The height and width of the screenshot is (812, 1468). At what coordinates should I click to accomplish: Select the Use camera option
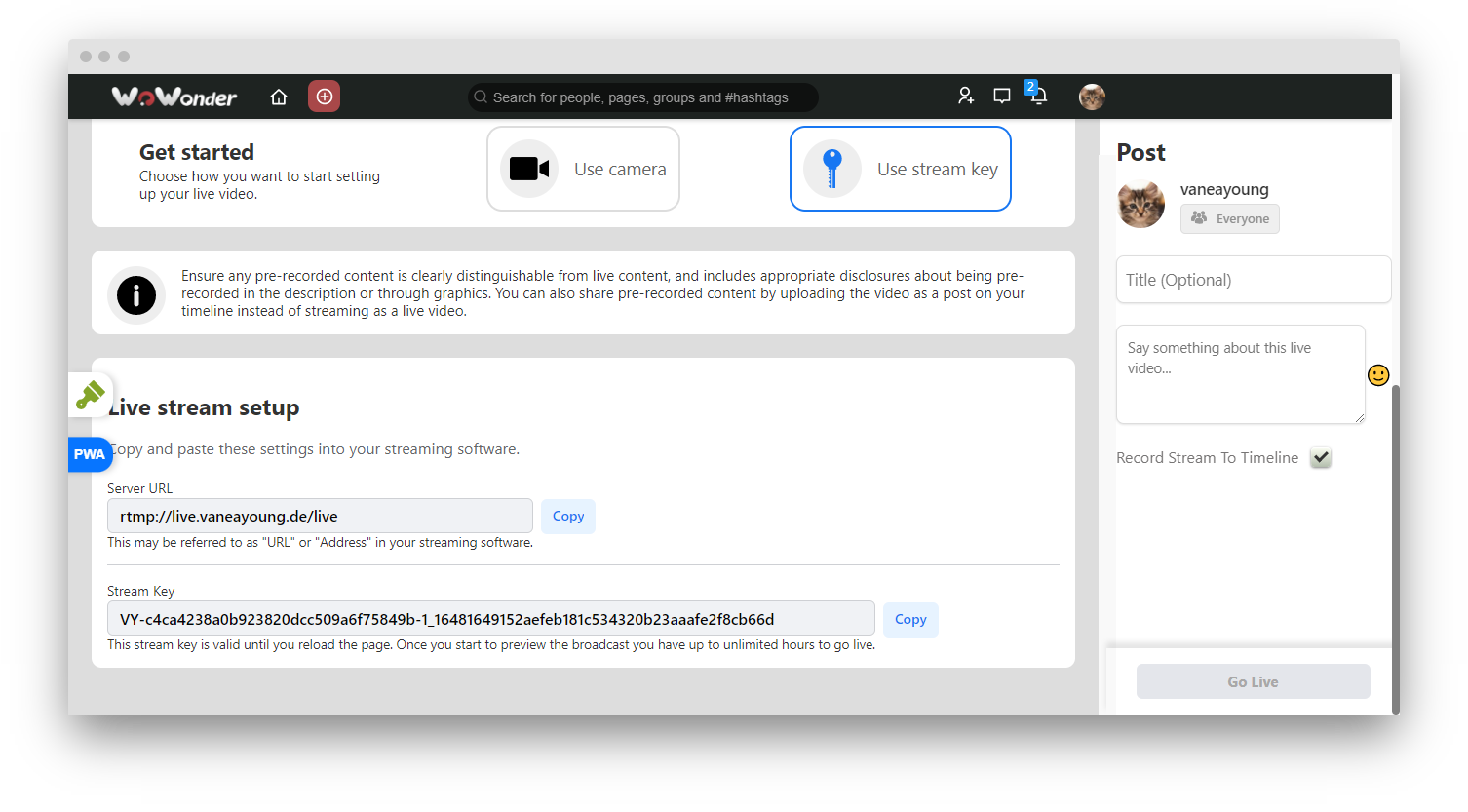click(x=583, y=169)
